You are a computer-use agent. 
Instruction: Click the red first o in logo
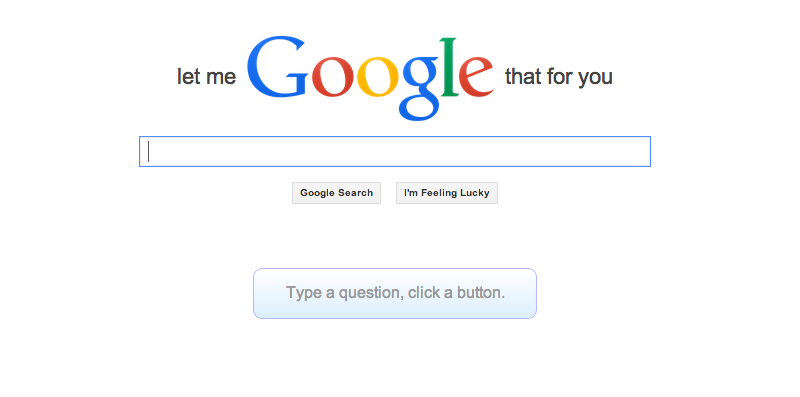pyautogui.click(x=332, y=77)
